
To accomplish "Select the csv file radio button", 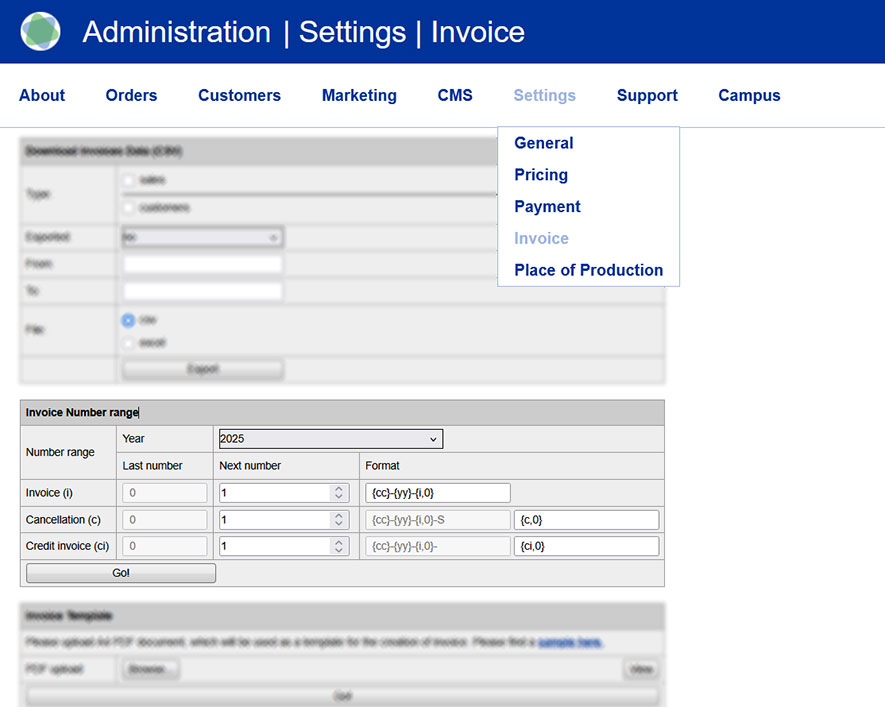I will (128, 321).
